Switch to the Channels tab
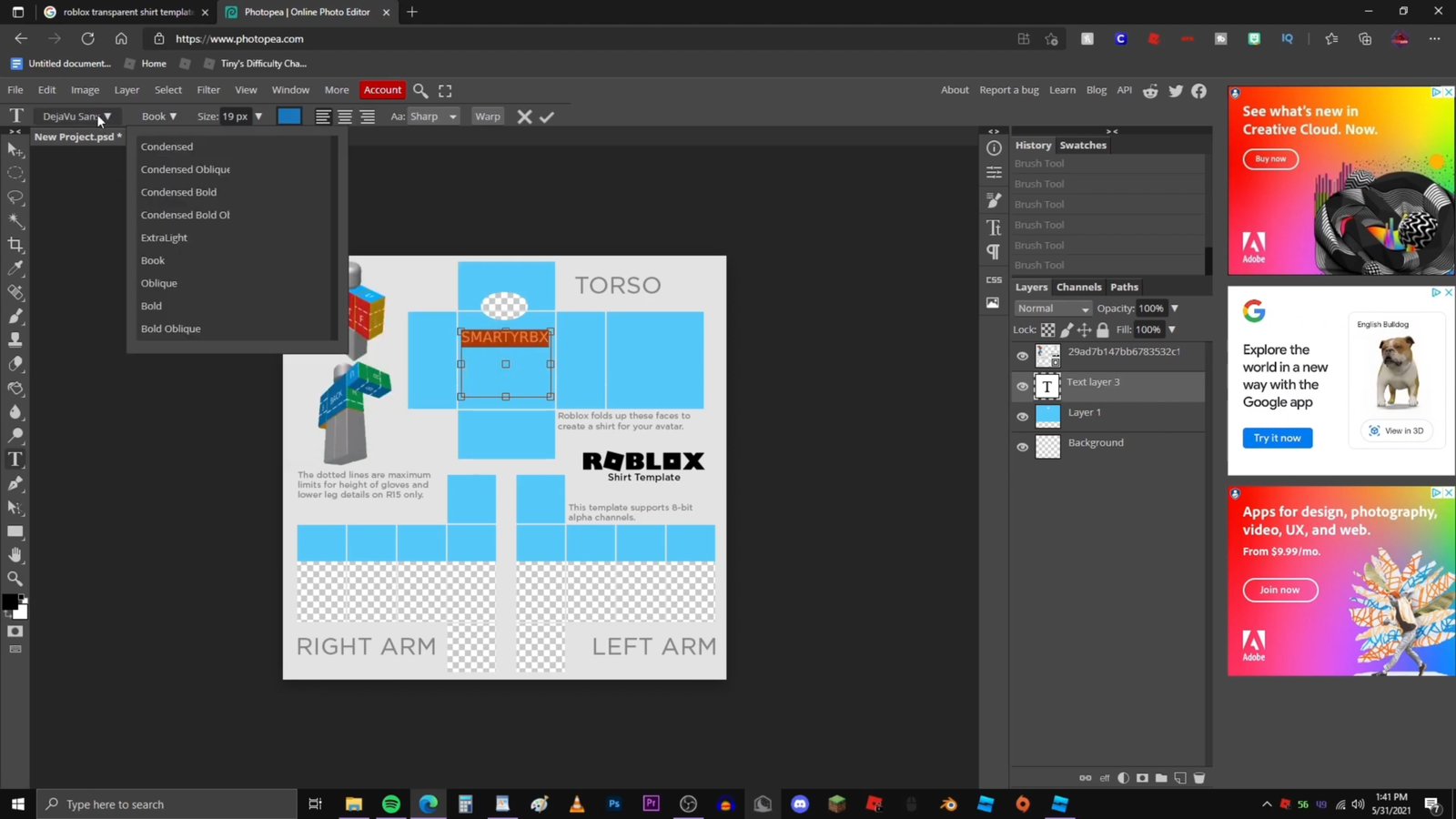 [x=1078, y=287]
